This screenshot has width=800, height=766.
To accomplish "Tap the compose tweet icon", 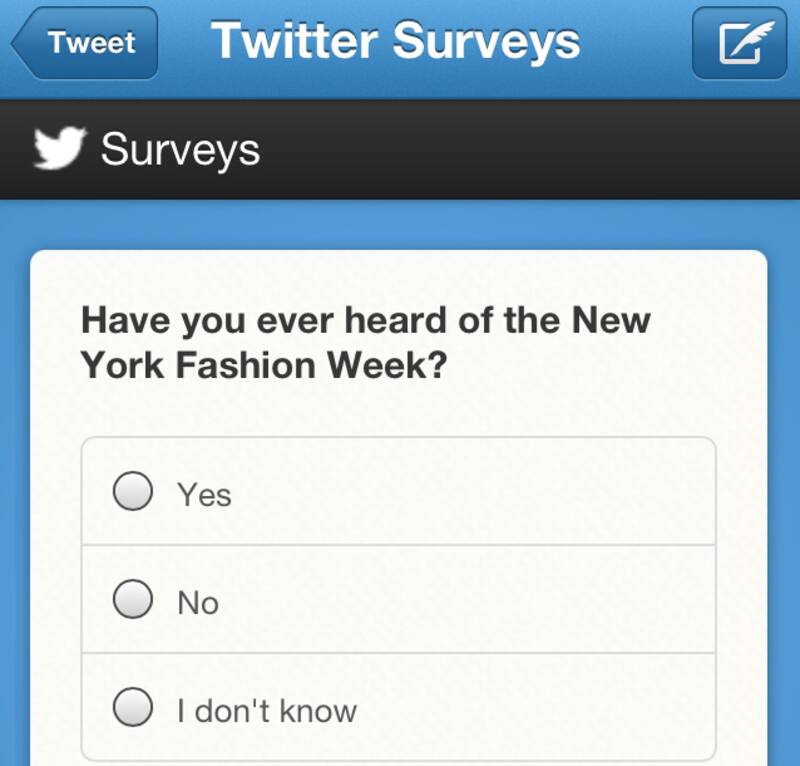I will [x=739, y=43].
